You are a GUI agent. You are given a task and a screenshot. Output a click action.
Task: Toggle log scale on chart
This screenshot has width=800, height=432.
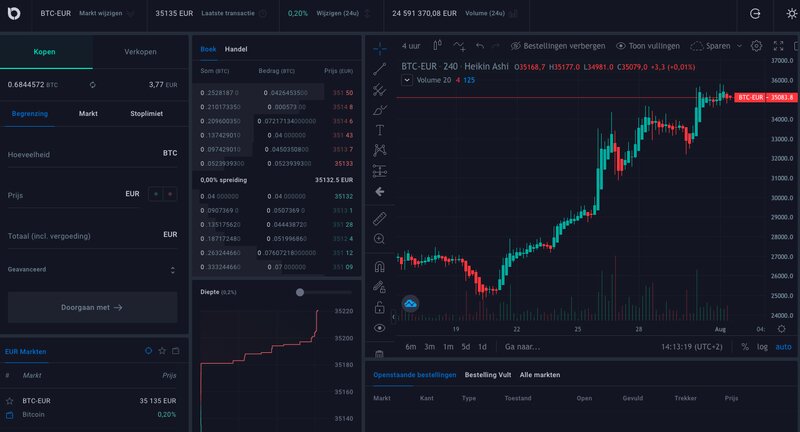tap(762, 347)
